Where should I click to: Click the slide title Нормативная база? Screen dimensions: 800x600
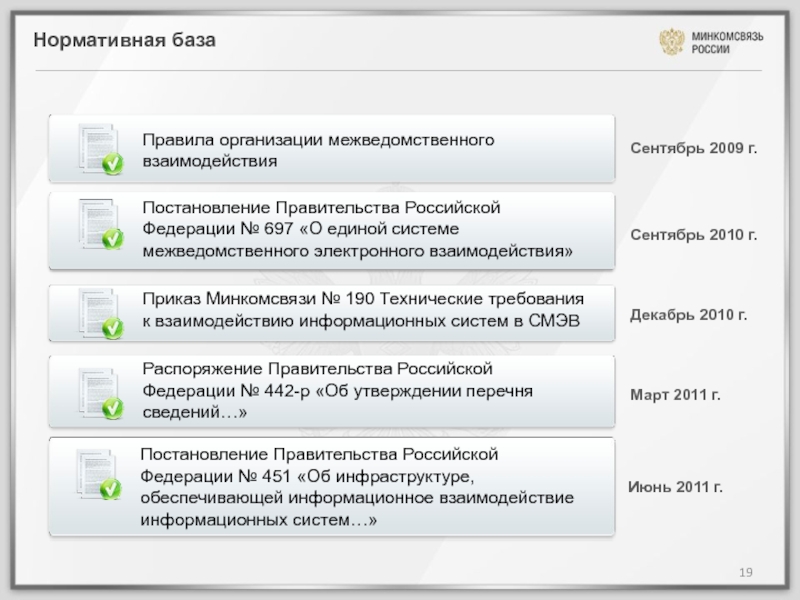pyautogui.click(x=124, y=41)
